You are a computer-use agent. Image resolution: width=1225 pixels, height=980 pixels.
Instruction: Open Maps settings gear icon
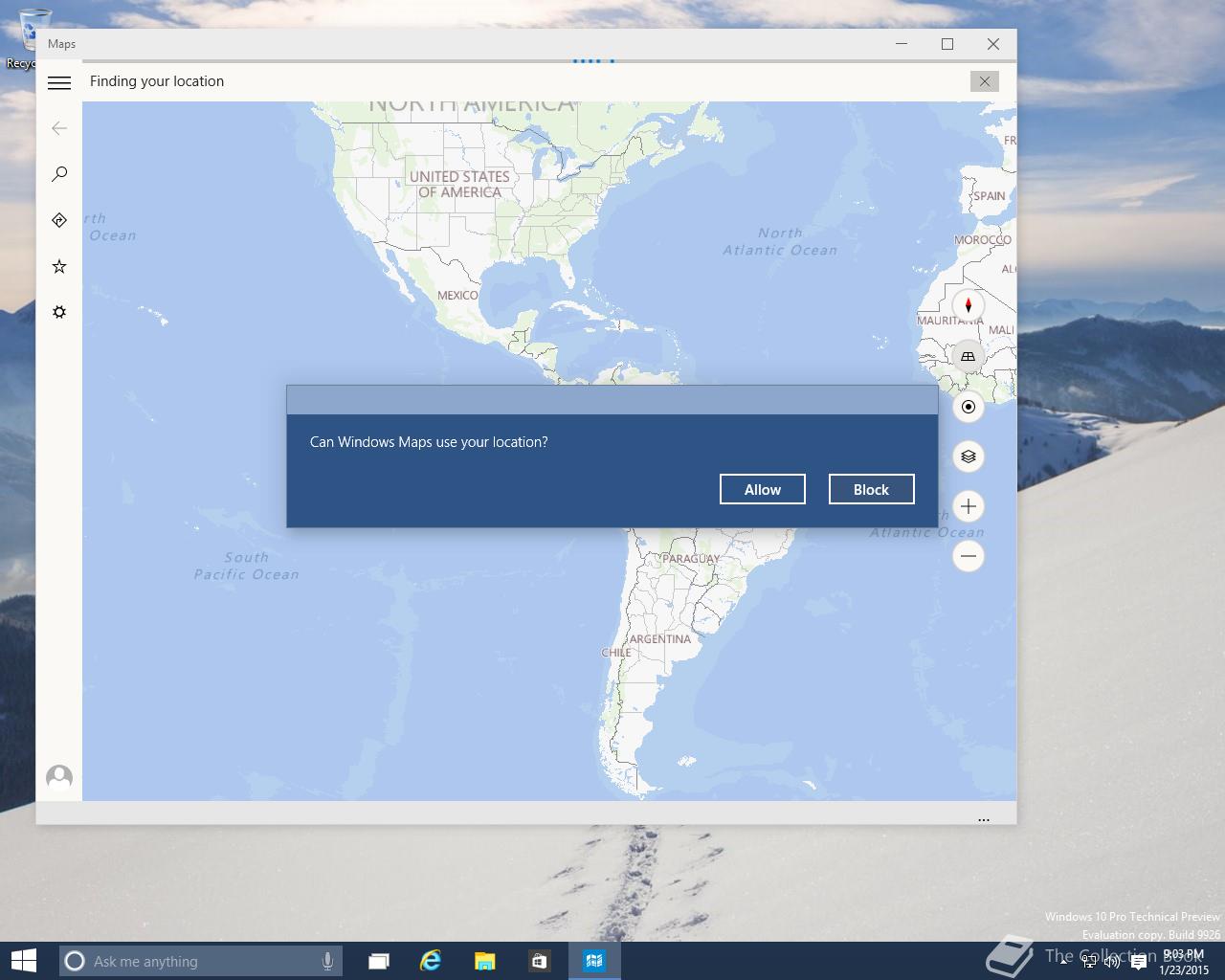(59, 312)
